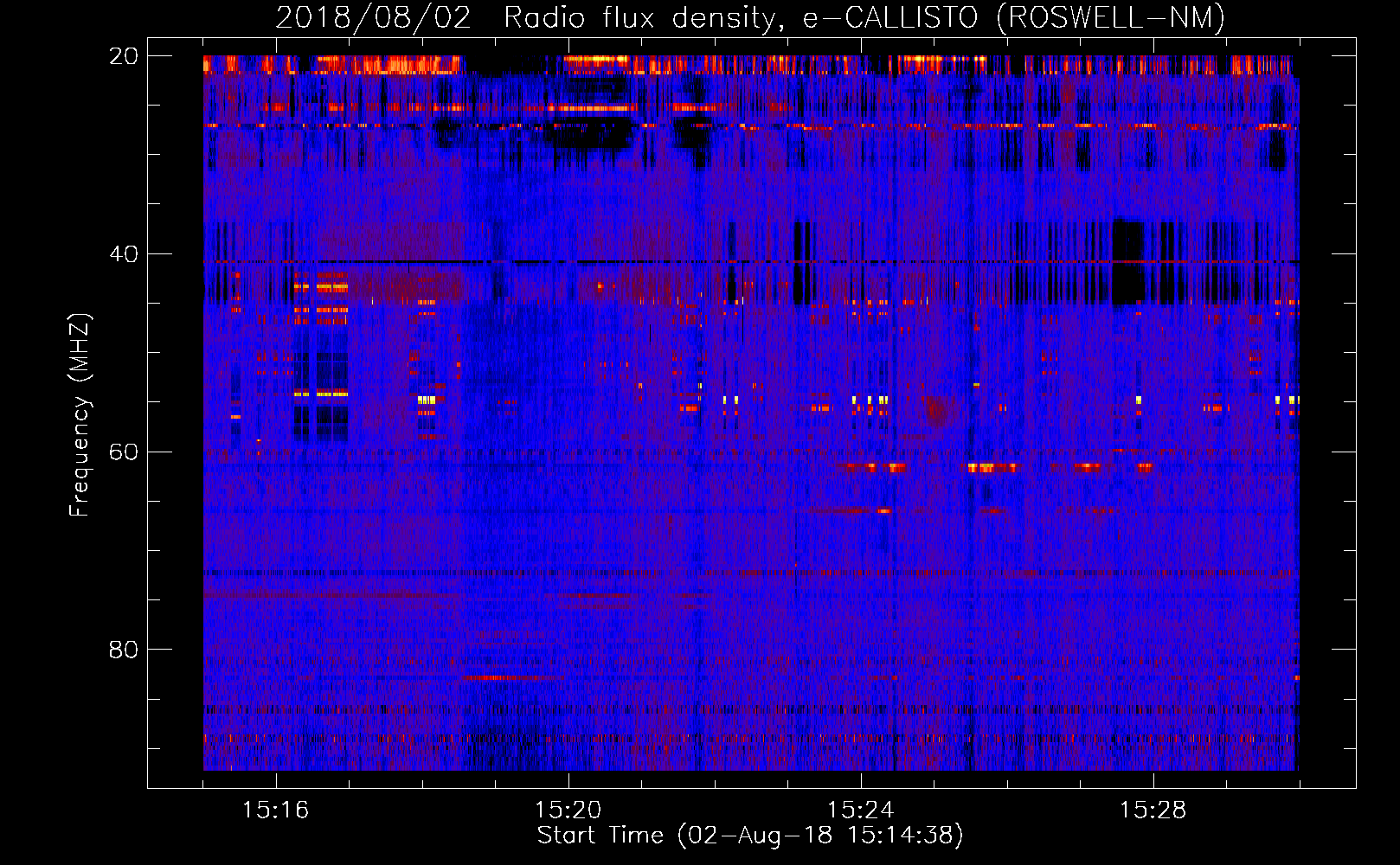
Task: Click the 15:24 time tick label
Action: coord(860,811)
